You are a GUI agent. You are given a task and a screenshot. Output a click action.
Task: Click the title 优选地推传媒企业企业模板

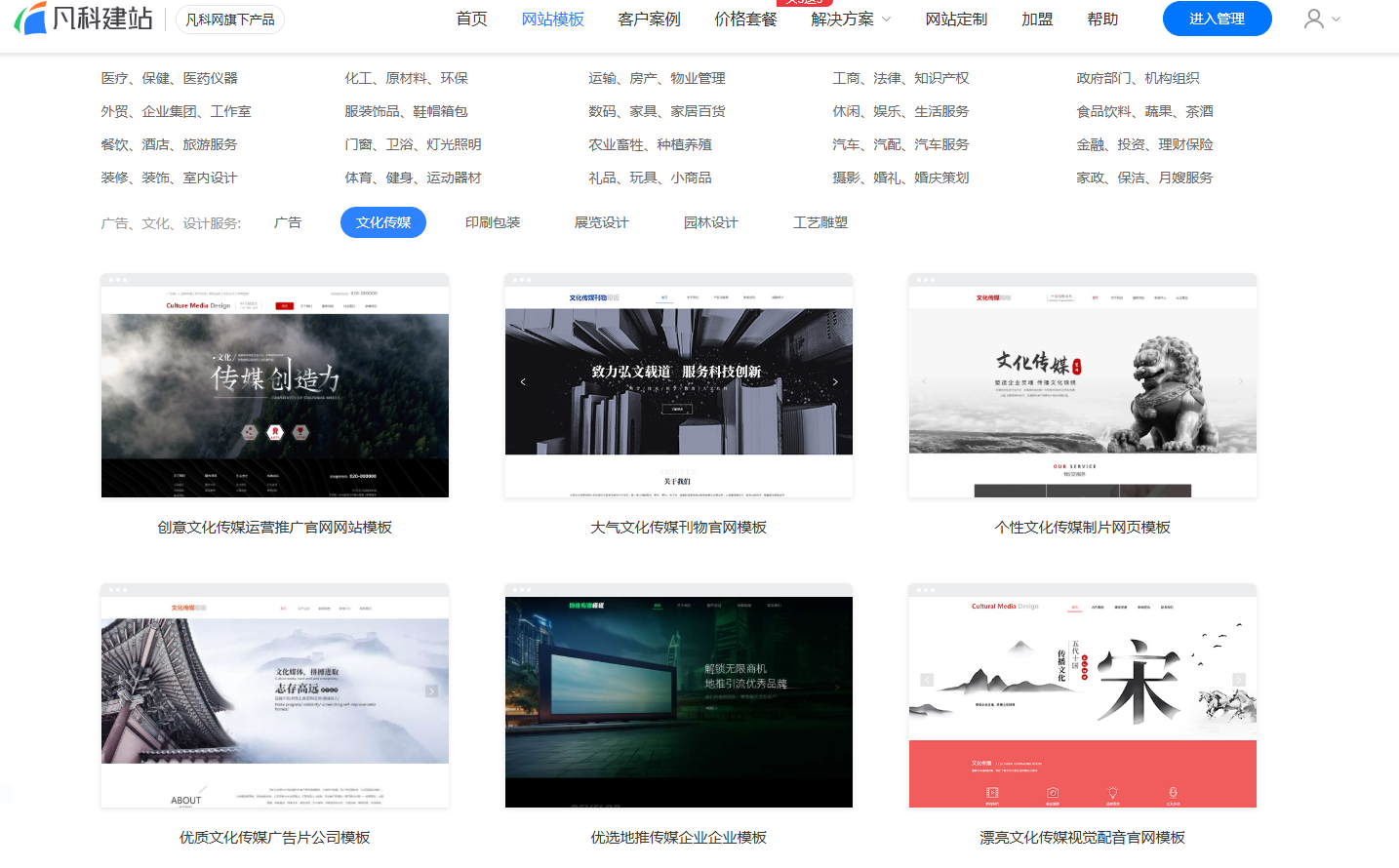coord(679,838)
